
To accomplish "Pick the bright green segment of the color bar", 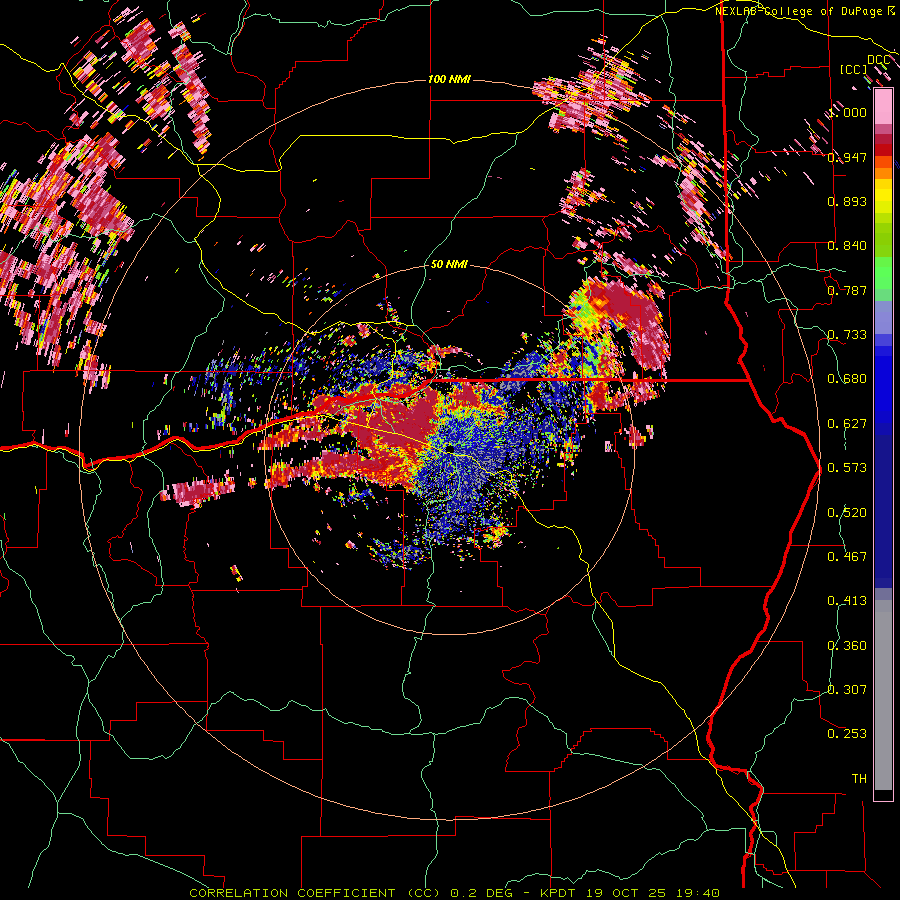I will (883, 273).
